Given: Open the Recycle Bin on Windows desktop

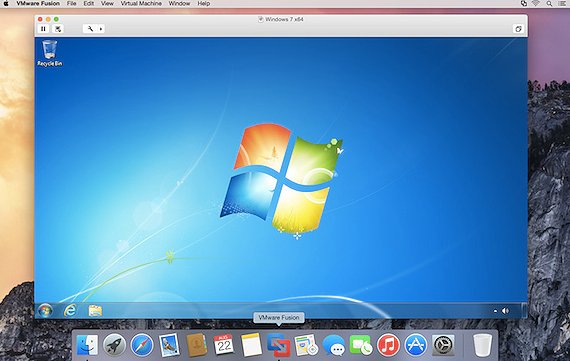Looking at the screenshot, I should tap(50, 53).
